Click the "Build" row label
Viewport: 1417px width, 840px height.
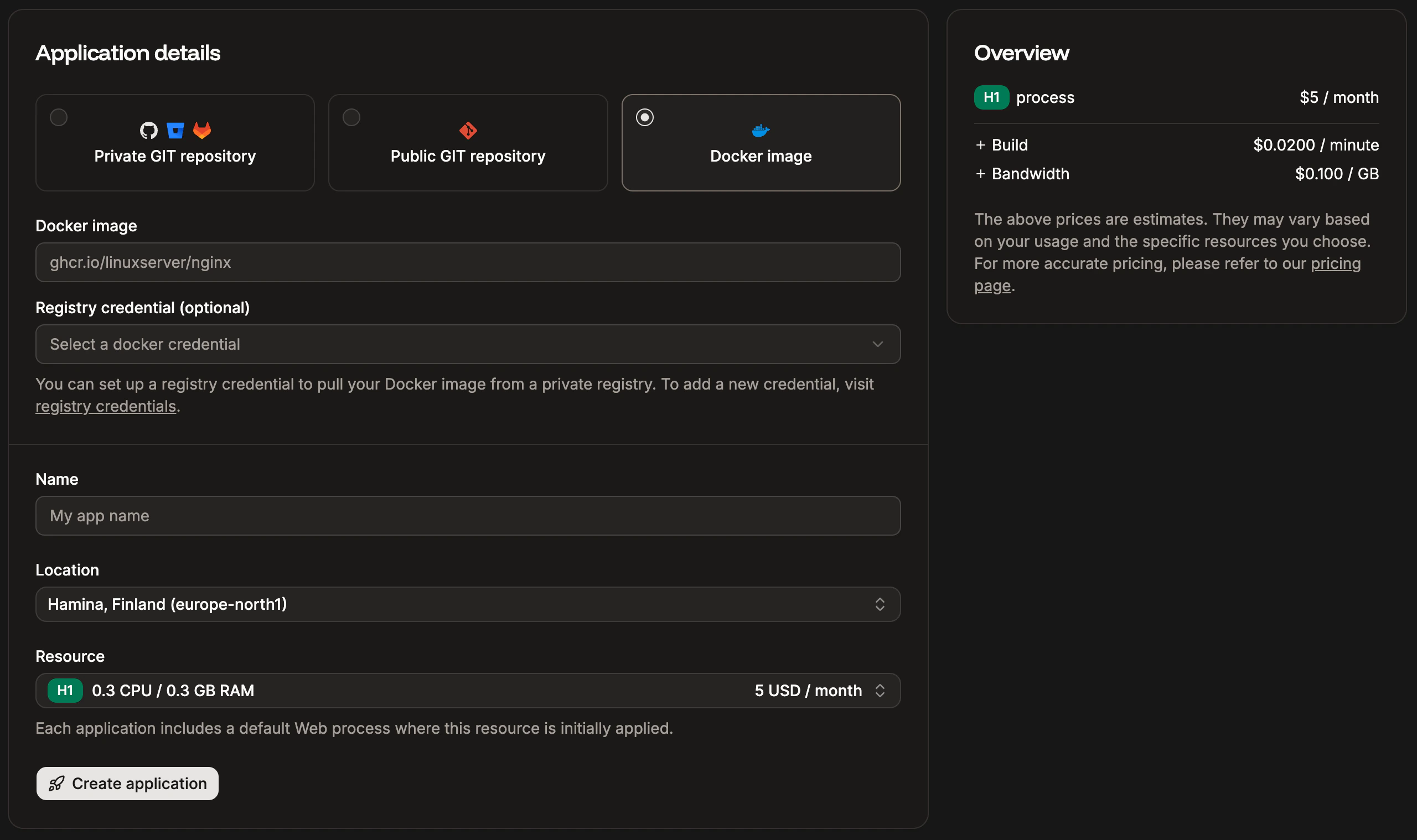[x=1010, y=145]
